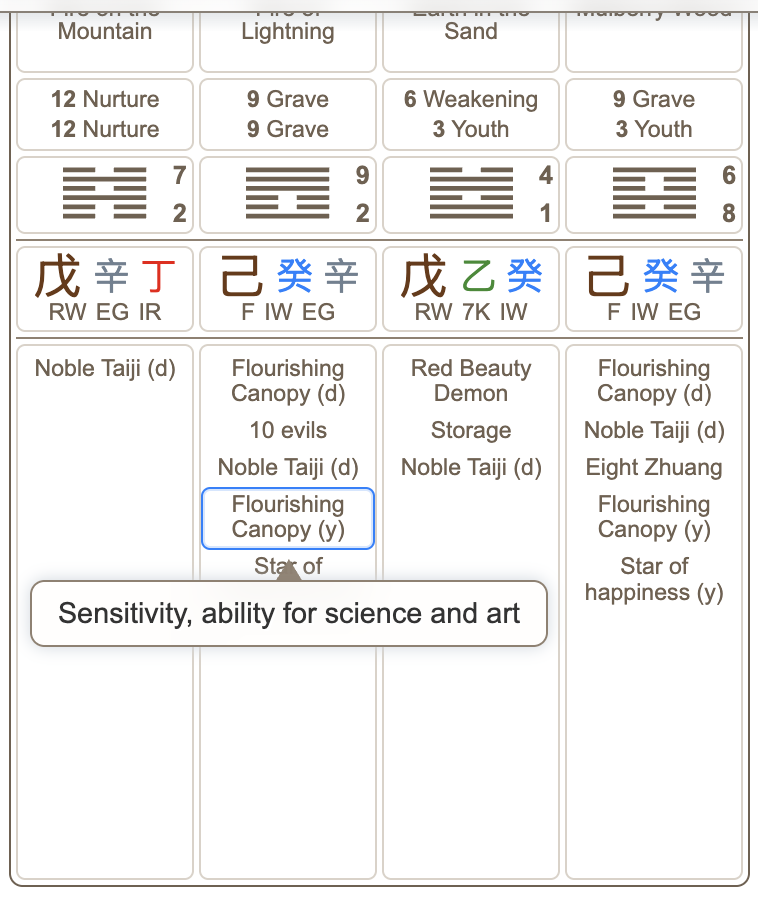This screenshot has width=758, height=904.
Task: Click the hexagram symbol numbered 6 and 8
Action: (x=654, y=193)
